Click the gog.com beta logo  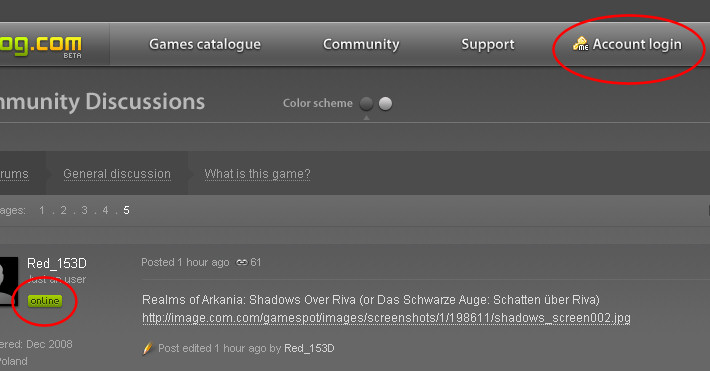(x=41, y=46)
